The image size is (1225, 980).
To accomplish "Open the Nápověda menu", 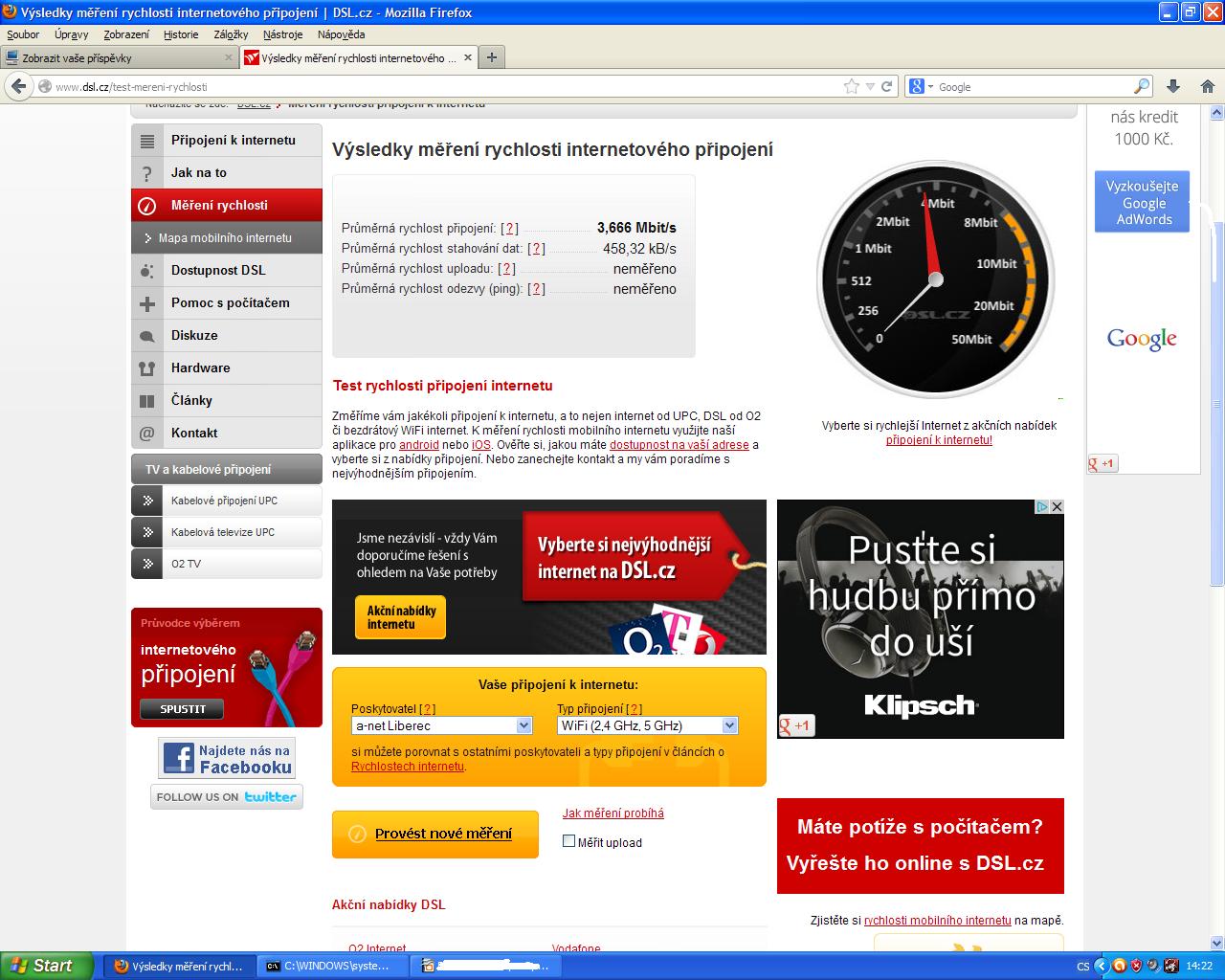I will point(341,34).
